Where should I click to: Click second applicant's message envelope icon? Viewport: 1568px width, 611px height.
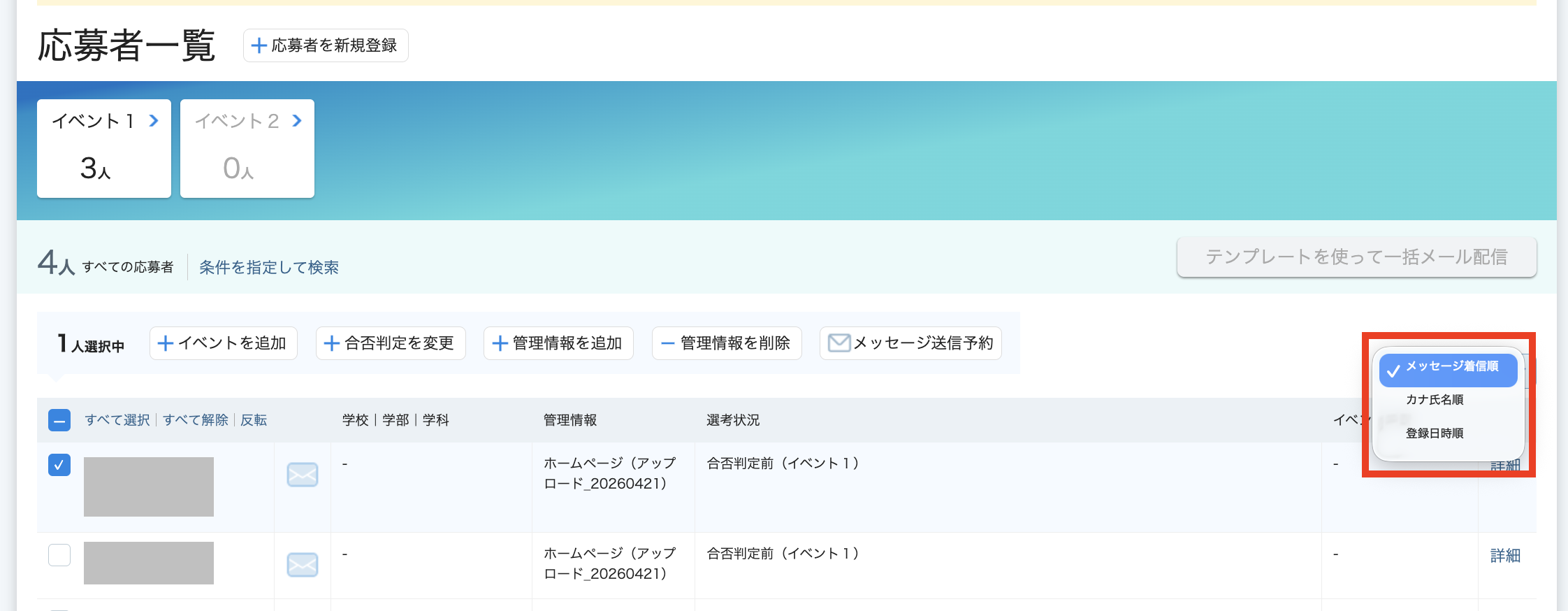[x=303, y=565]
